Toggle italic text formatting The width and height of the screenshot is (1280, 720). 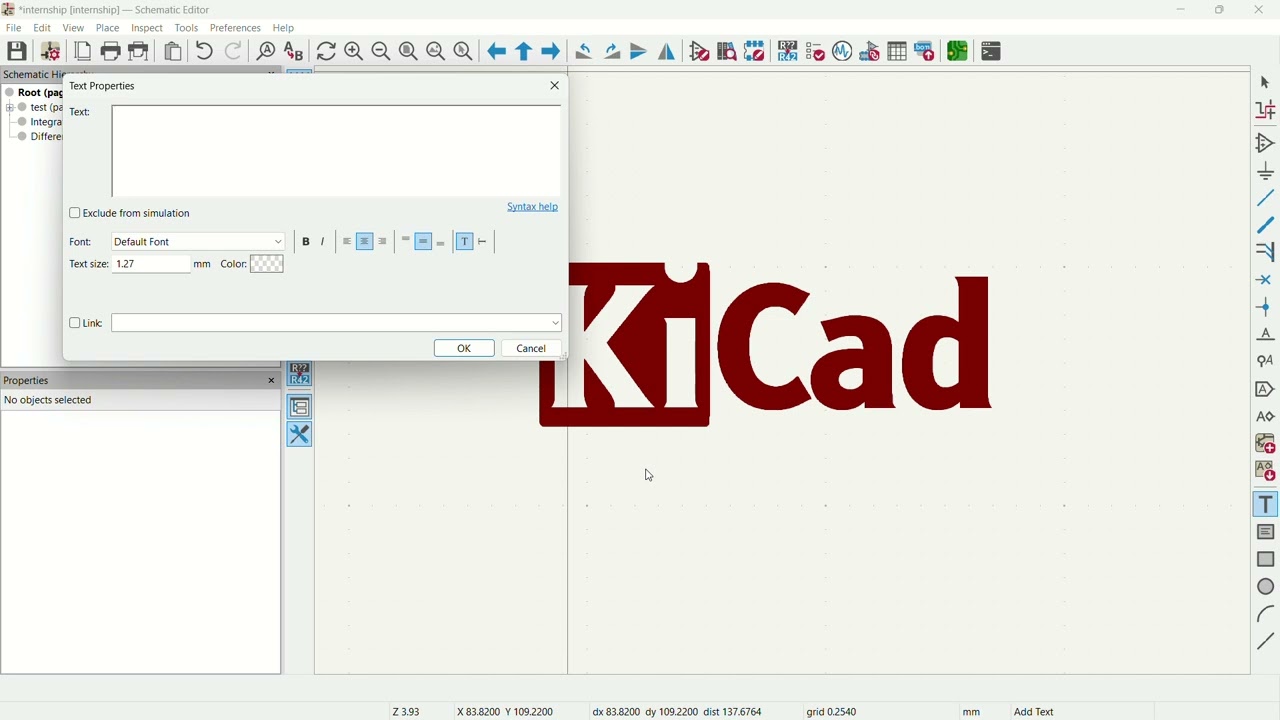324,242
